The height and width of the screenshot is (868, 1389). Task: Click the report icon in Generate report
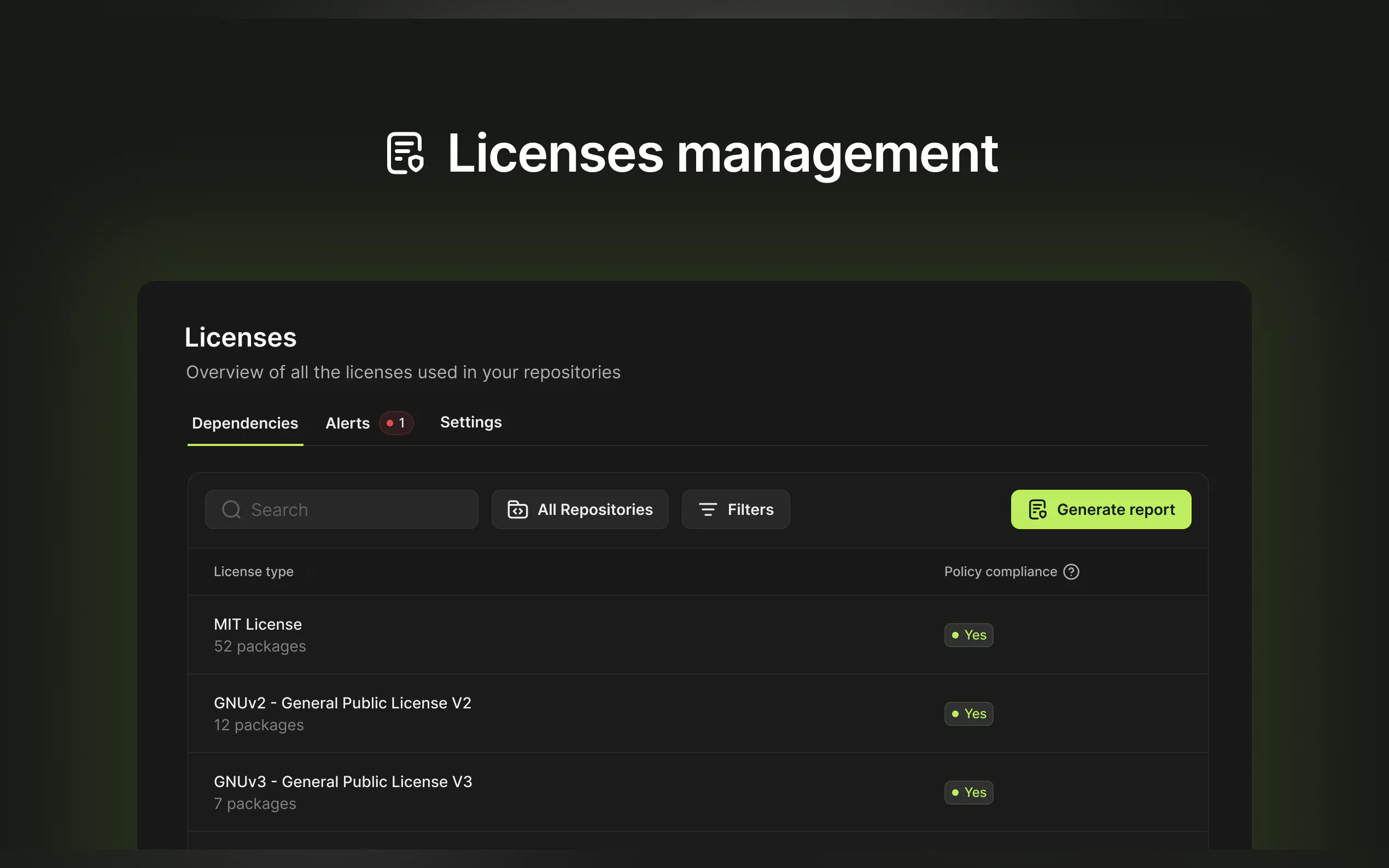click(1037, 509)
